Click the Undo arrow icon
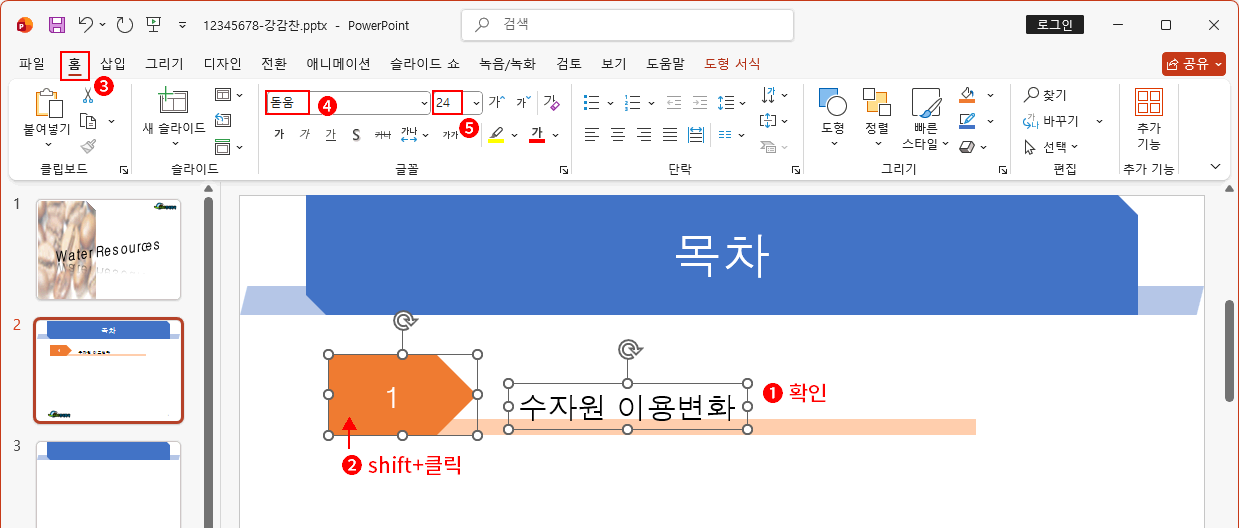This screenshot has height=528, width=1239. click(x=87, y=25)
